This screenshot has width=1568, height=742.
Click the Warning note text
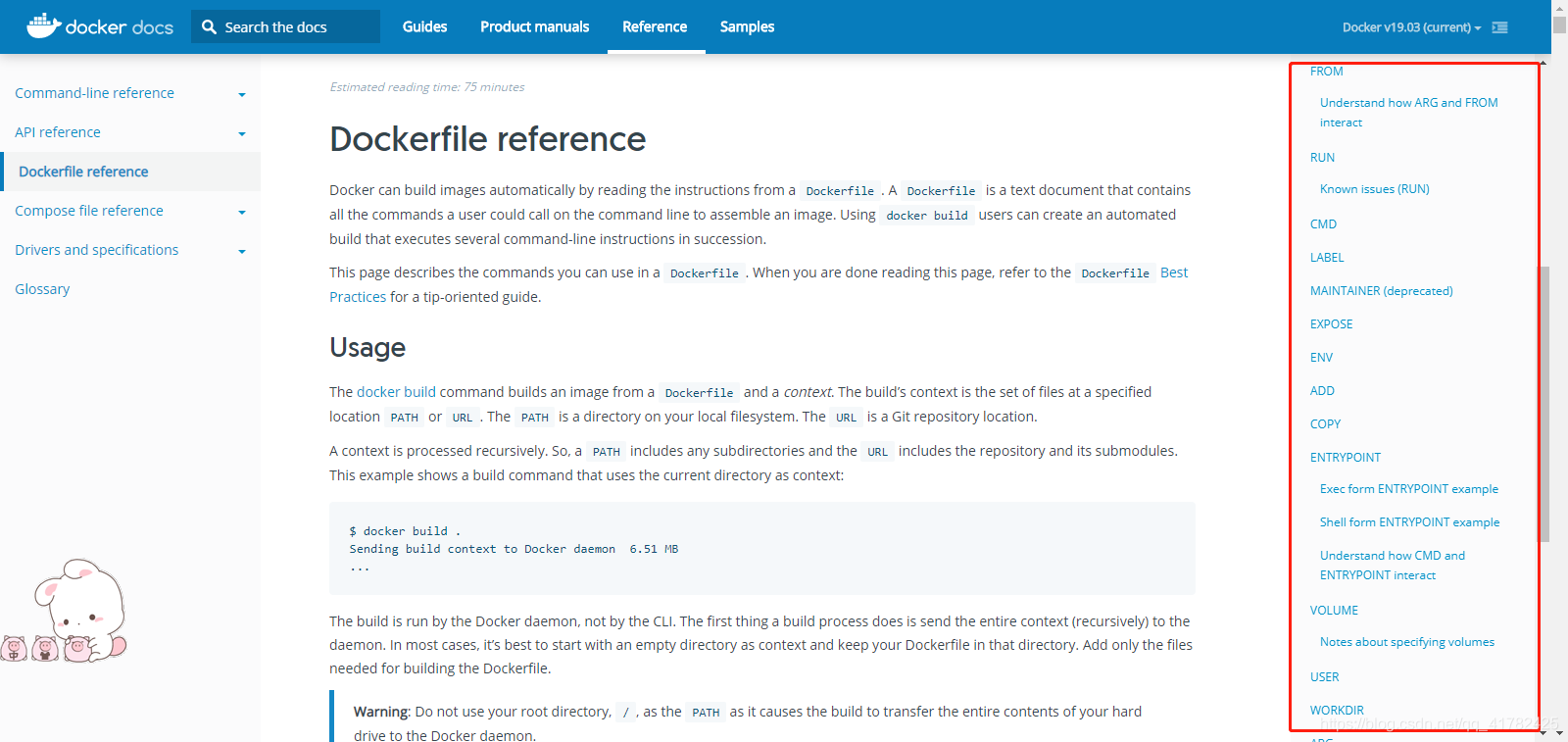tap(748, 723)
